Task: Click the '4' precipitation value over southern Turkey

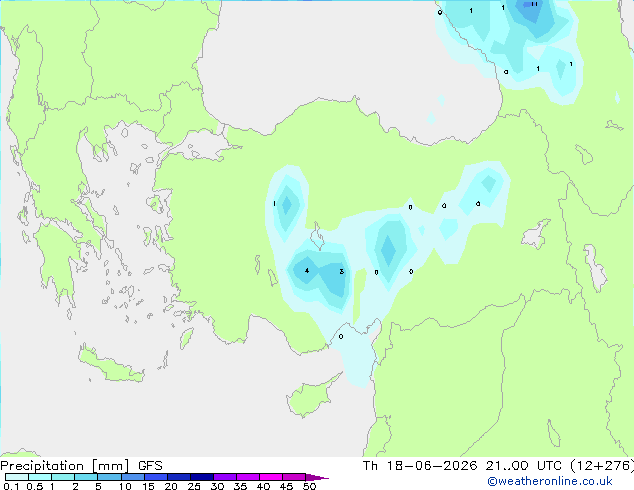Action: pos(307,270)
